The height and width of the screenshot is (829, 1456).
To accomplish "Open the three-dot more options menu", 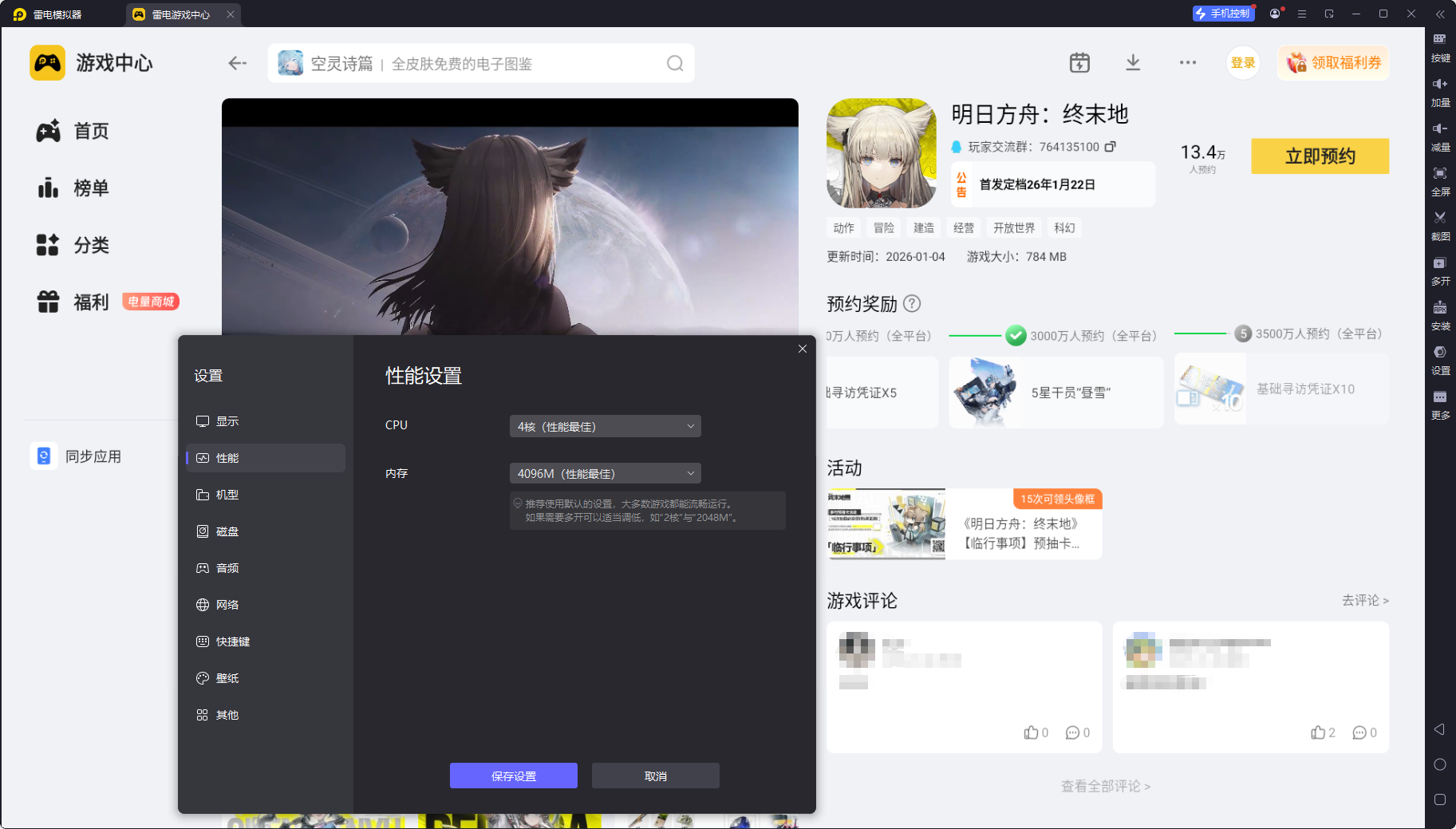I will (1188, 62).
